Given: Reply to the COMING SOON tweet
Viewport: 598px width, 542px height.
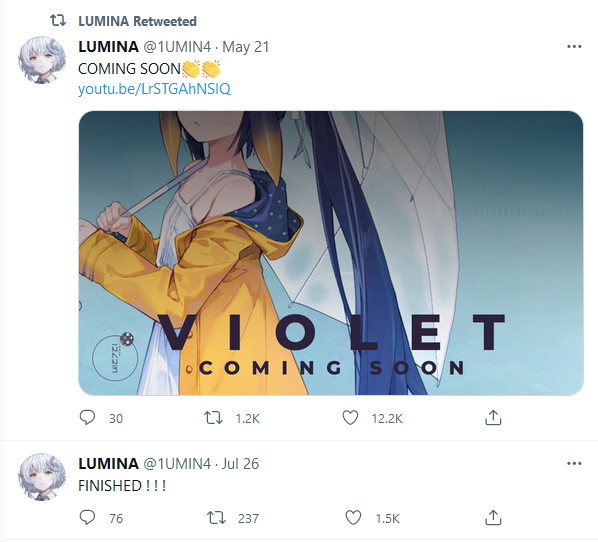Looking at the screenshot, I should pos(87,418).
